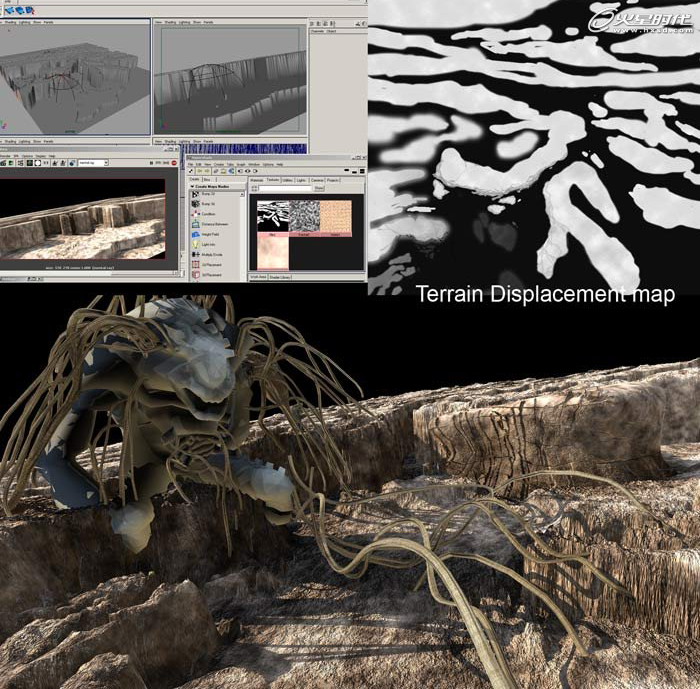The width and height of the screenshot is (700, 689).
Task: Open the IPR menu in Render View
Action: (17, 156)
